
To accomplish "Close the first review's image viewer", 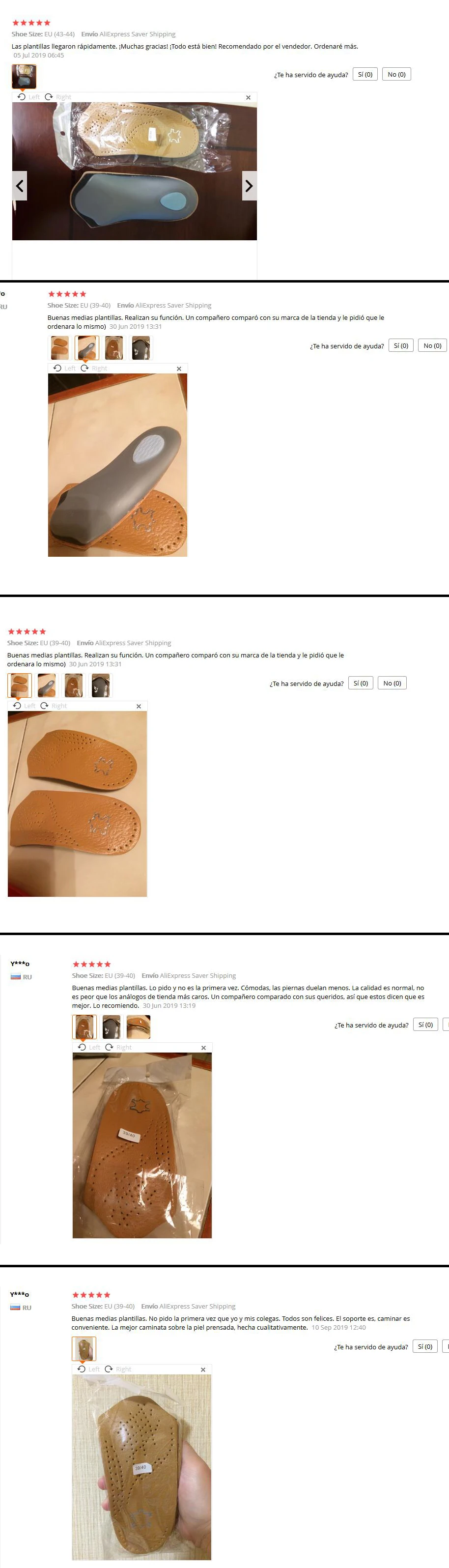I will (x=248, y=97).
